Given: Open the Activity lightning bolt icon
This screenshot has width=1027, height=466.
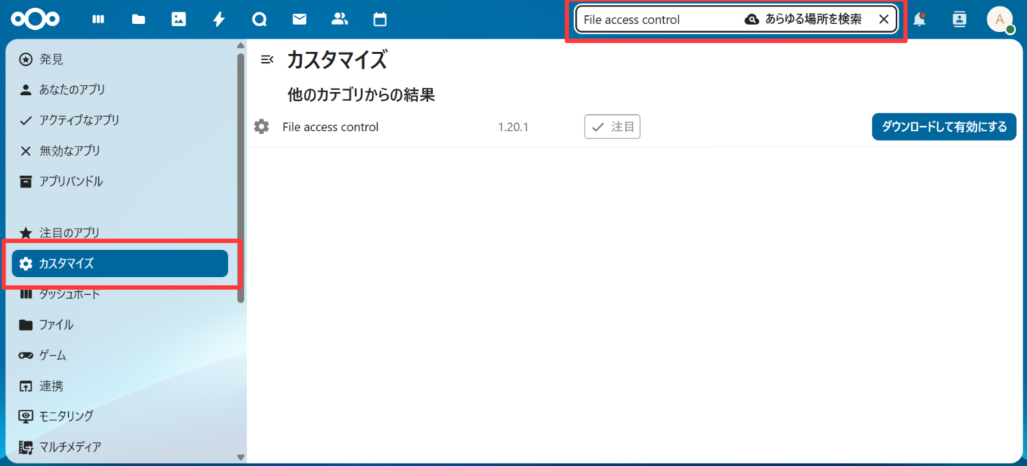Looking at the screenshot, I should [219, 19].
